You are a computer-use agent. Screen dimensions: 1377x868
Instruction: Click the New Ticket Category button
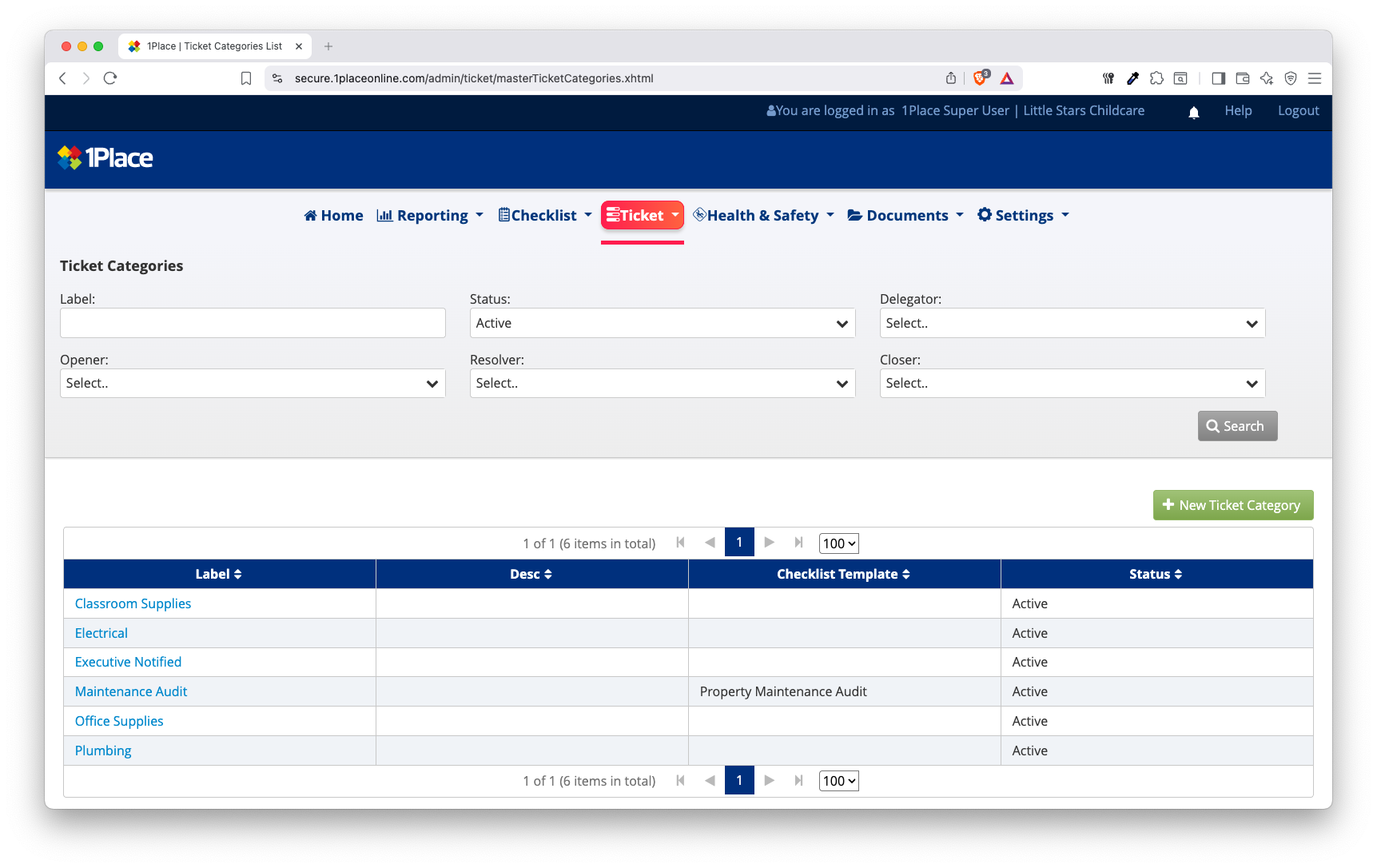(1232, 505)
